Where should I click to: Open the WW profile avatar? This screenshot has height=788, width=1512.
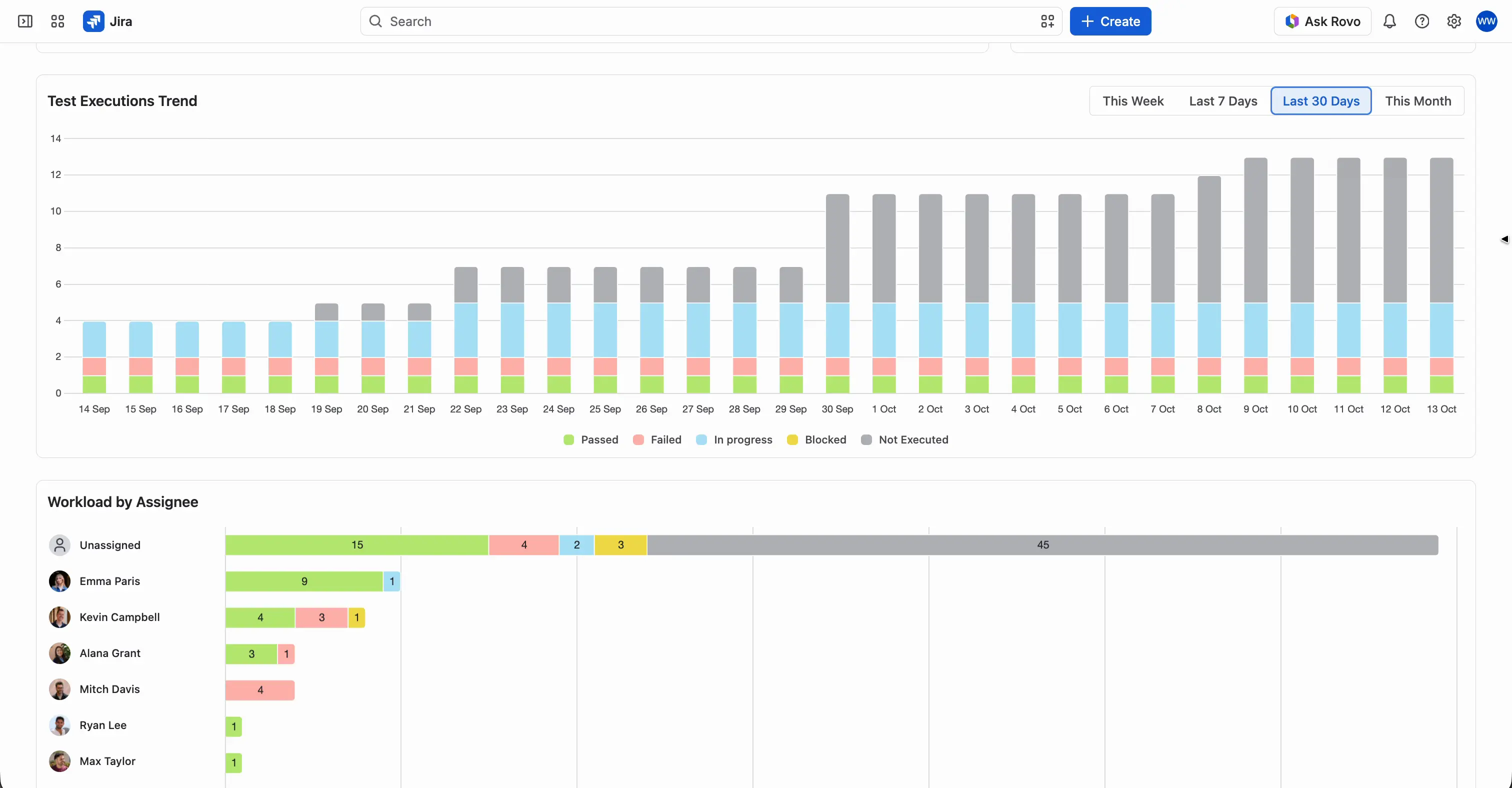coord(1487,21)
